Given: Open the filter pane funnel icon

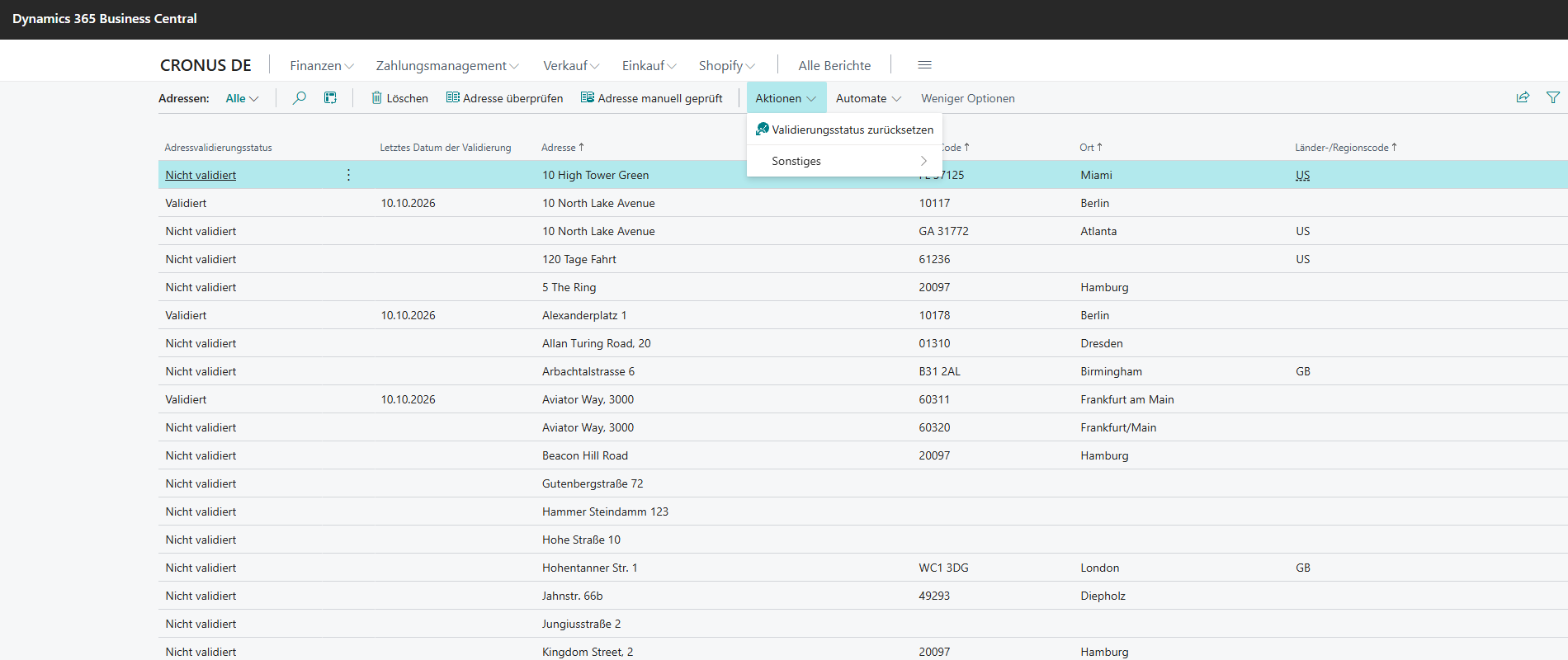Looking at the screenshot, I should pos(1553,97).
